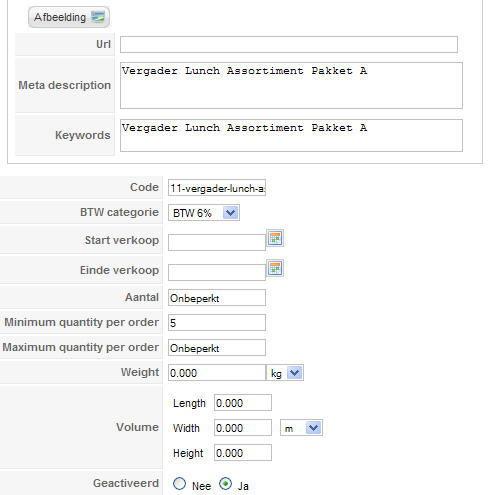Select the Ja radio button for Geactiveerd
Screen dimensions: 488x495
tap(225, 484)
